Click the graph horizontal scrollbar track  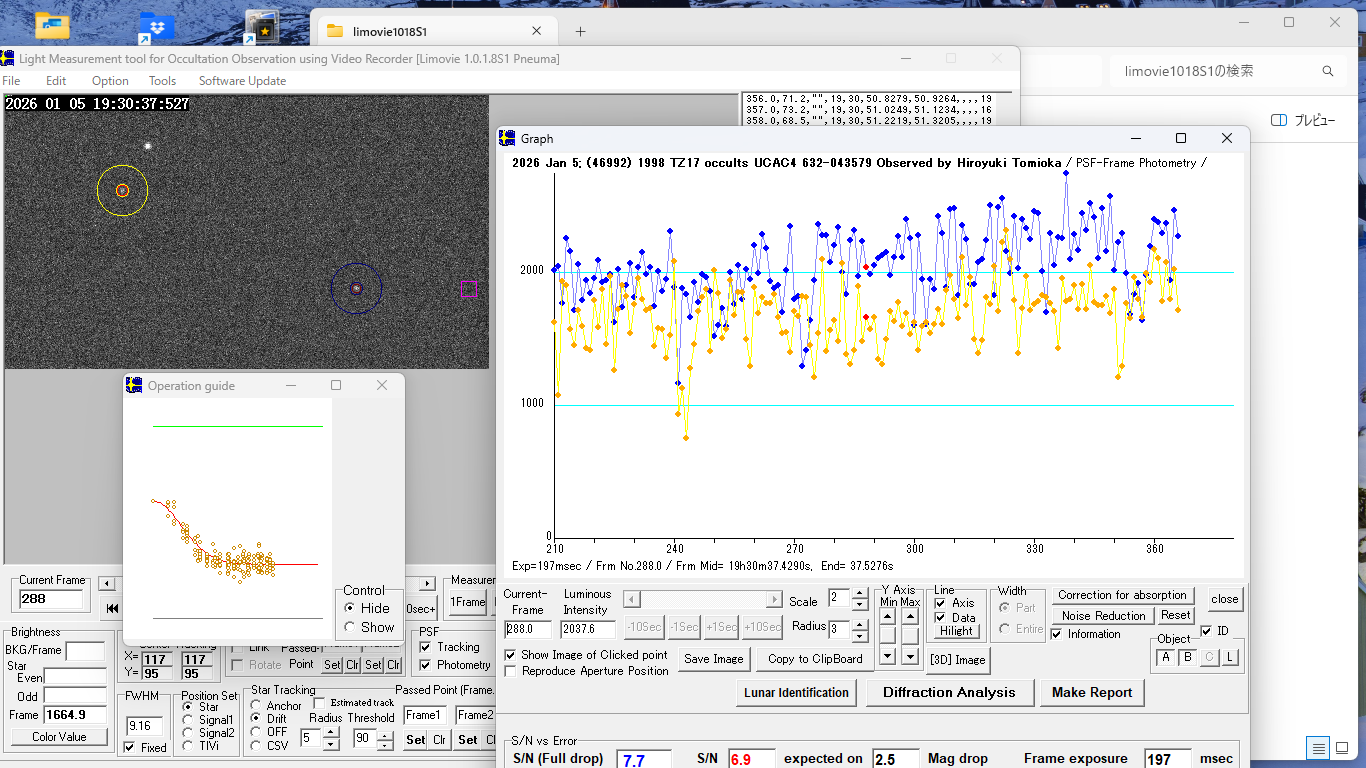tap(703, 599)
